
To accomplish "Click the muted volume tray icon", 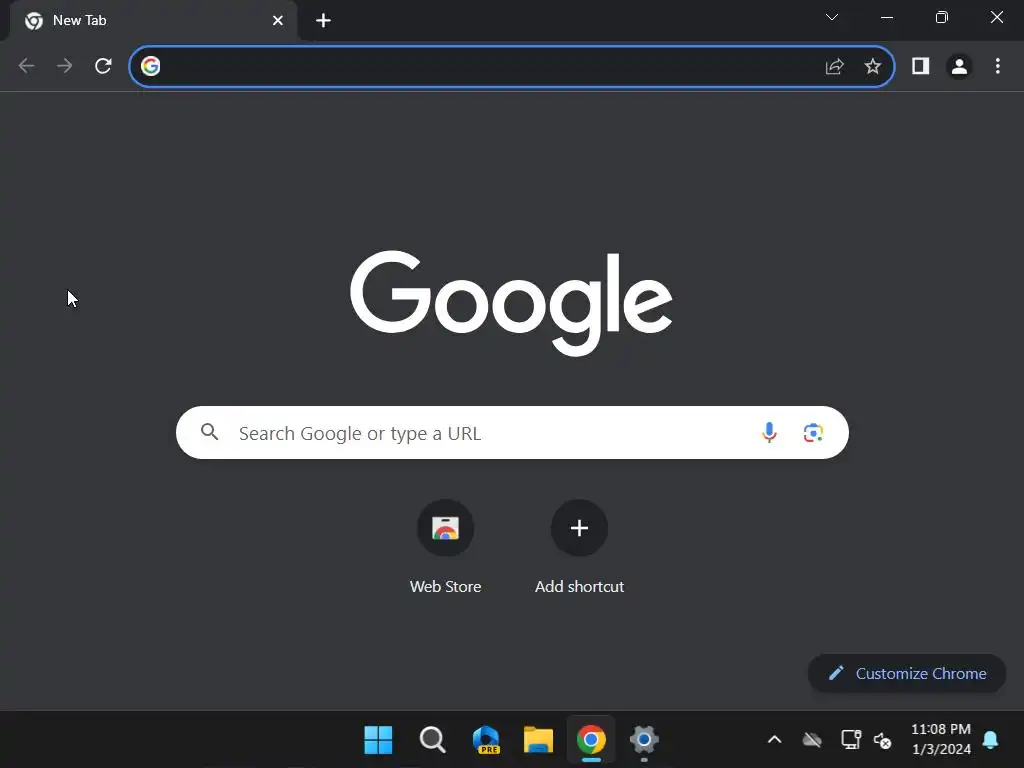I will [x=883, y=741].
